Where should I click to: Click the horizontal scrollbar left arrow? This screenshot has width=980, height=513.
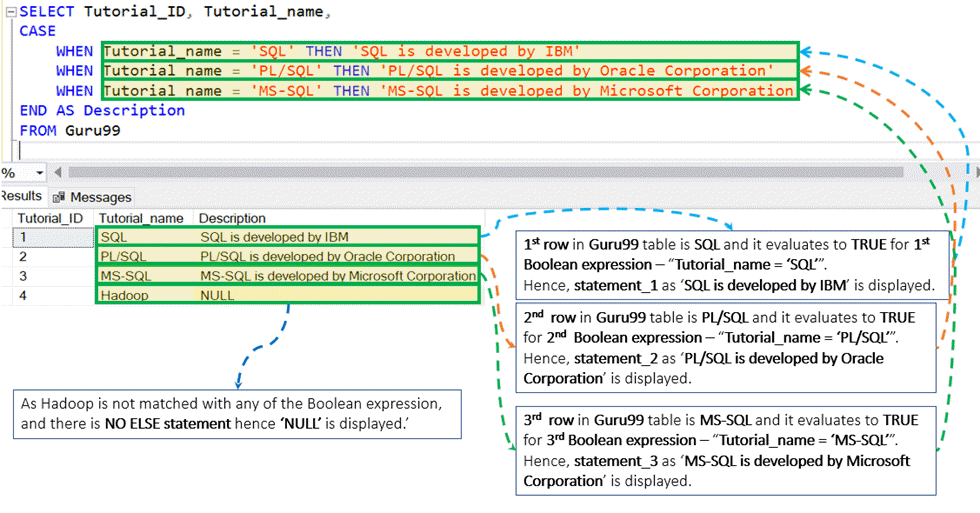pos(56,173)
